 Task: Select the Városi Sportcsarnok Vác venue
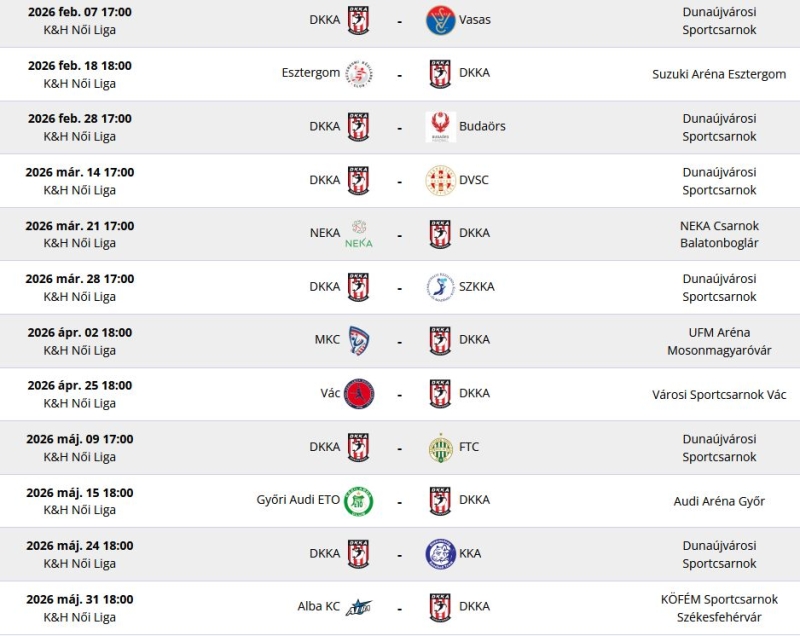719,395
